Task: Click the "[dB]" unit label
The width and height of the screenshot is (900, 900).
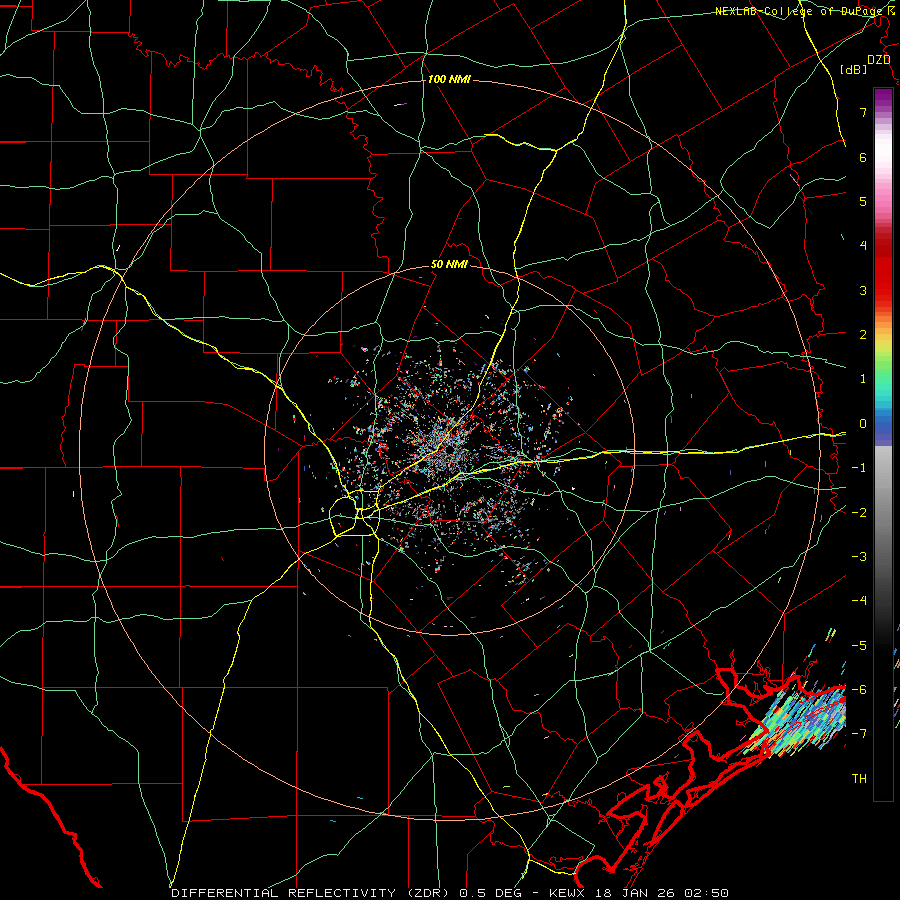Action: point(854,69)
